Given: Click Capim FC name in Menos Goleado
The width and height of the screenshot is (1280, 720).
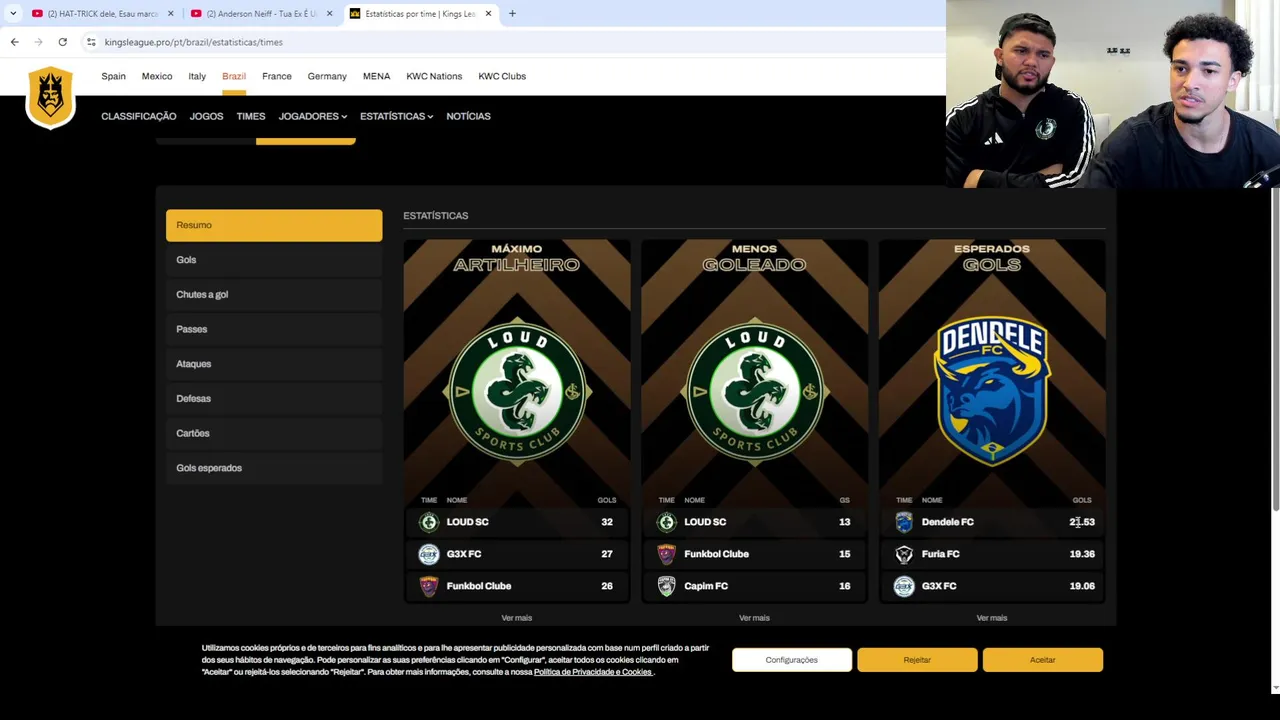Looking at the screenshot, I should click(706, 586).
